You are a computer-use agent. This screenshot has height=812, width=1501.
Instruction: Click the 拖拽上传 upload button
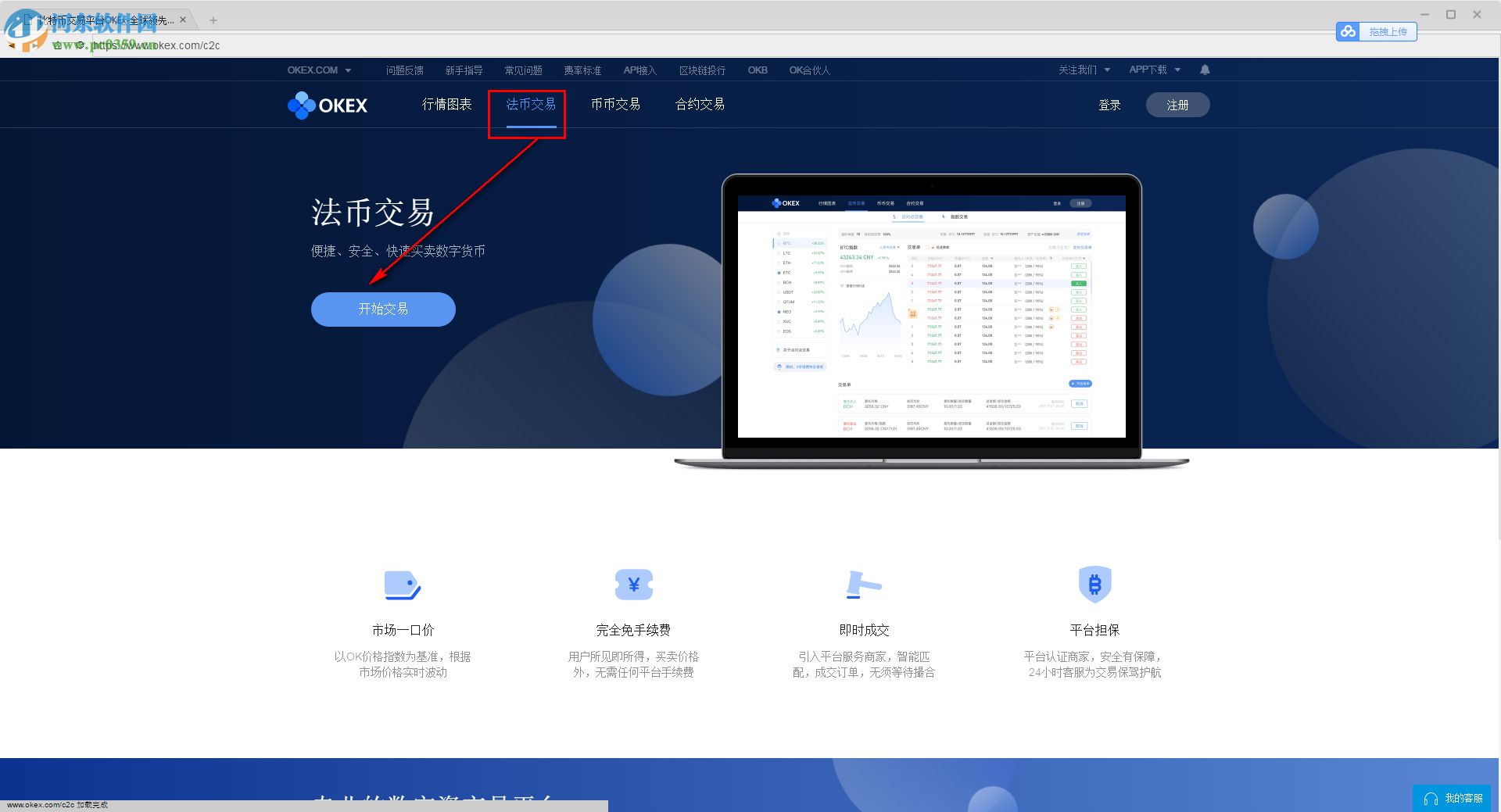coord(1376,31)
